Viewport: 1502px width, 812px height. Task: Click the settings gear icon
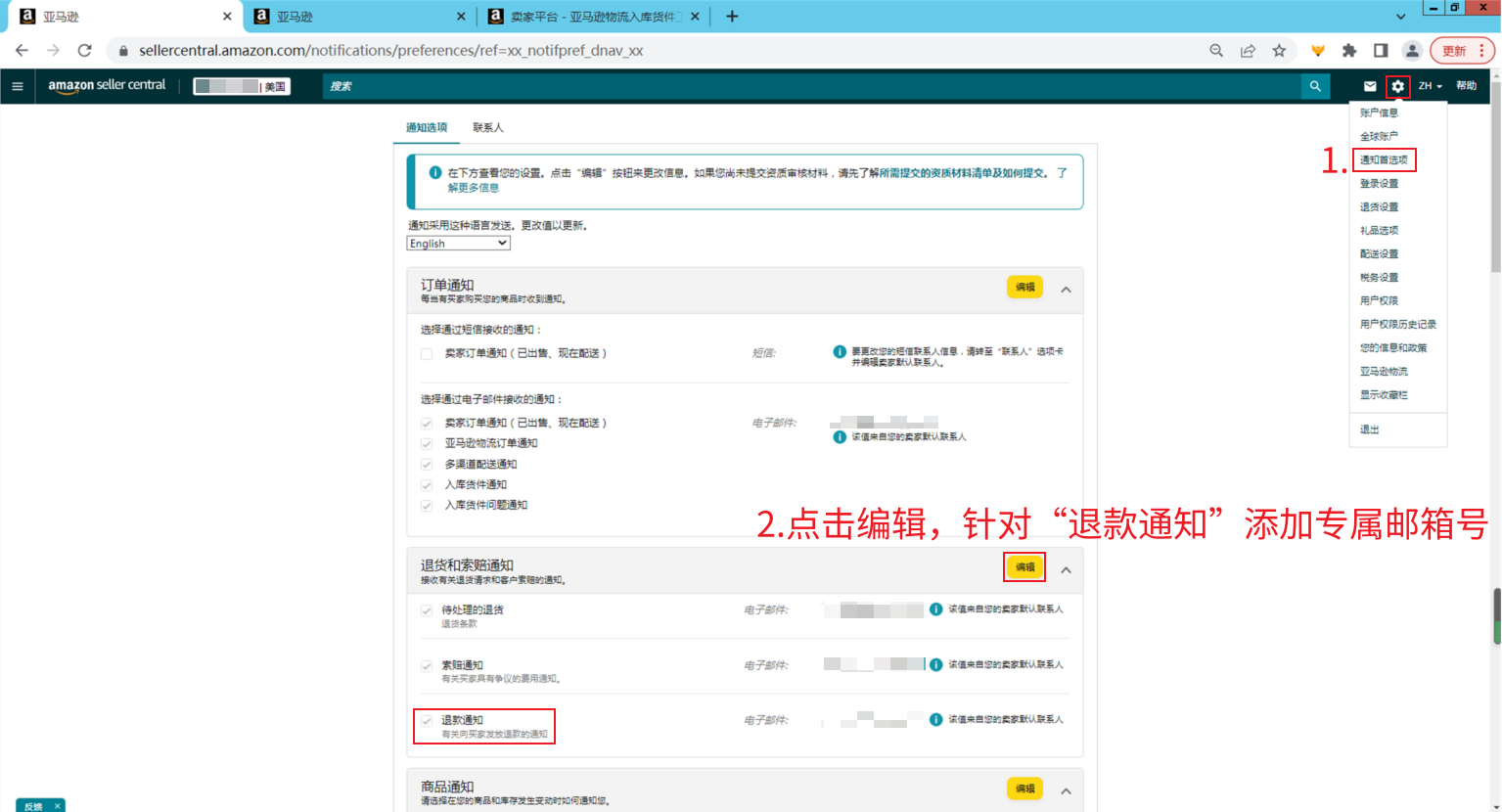(x=1398, y=86)
